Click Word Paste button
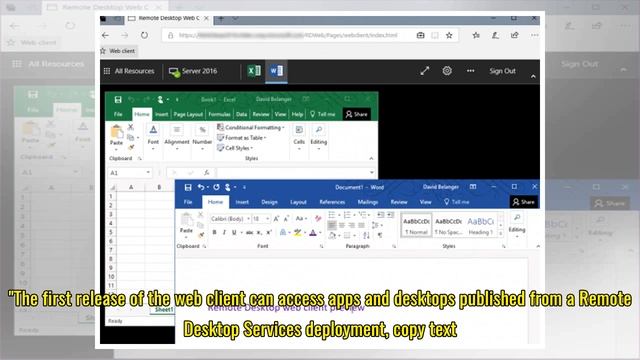 pyautogui.click(x=186, y=224)
